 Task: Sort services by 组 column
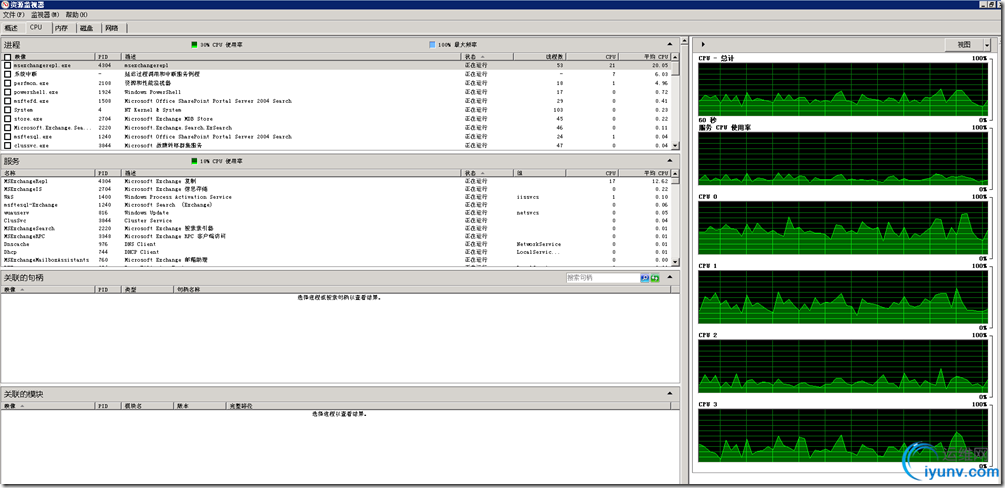(x=540, y=173)
